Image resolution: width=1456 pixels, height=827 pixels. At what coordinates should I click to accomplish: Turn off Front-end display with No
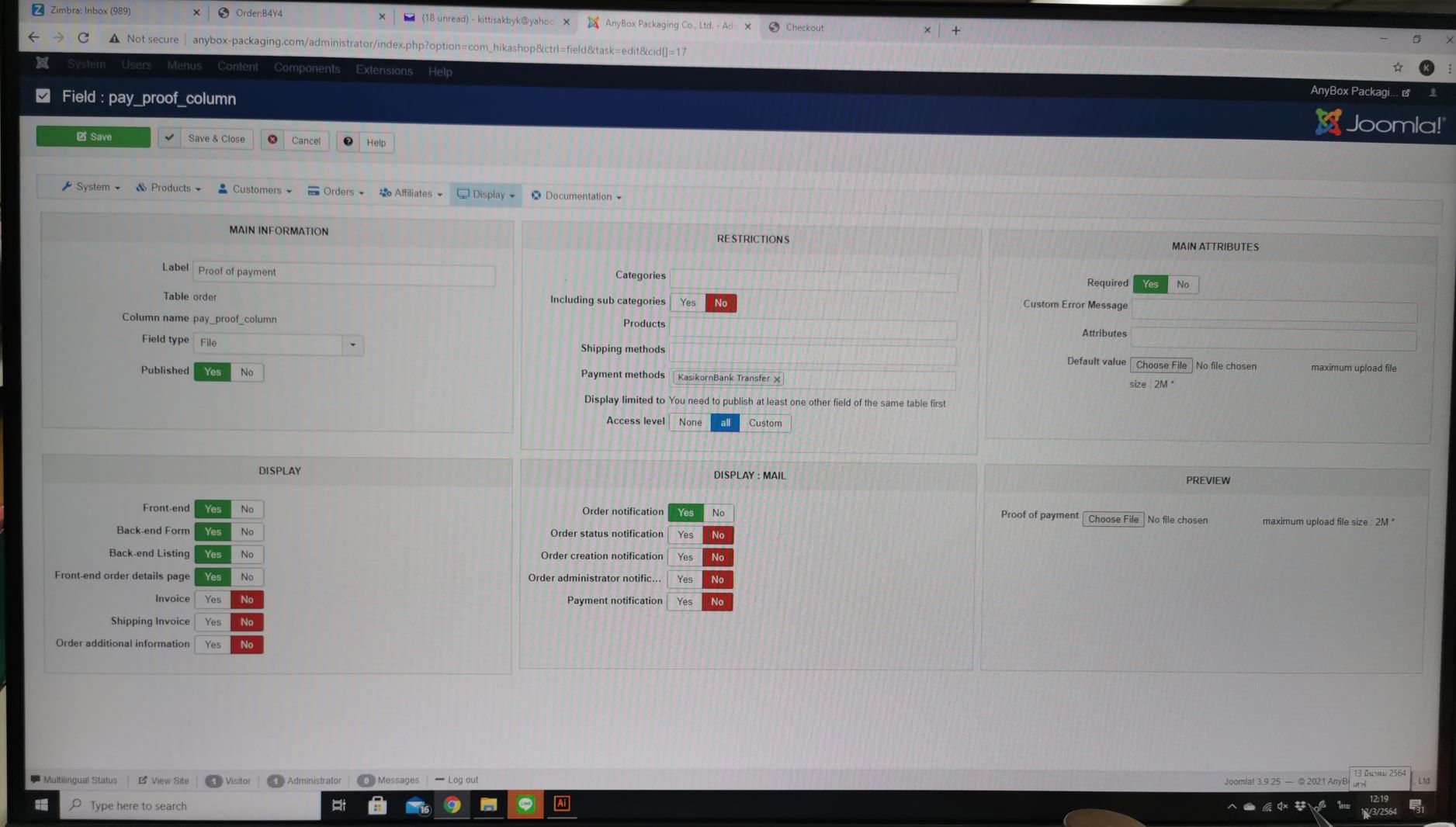(247, 510)
